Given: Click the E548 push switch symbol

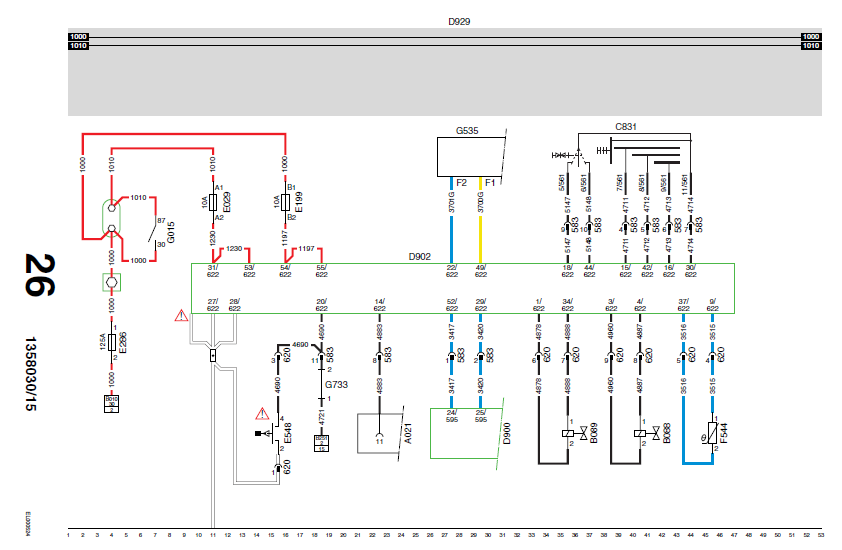Looking at the screenshot, I should (x=270, y=433).
